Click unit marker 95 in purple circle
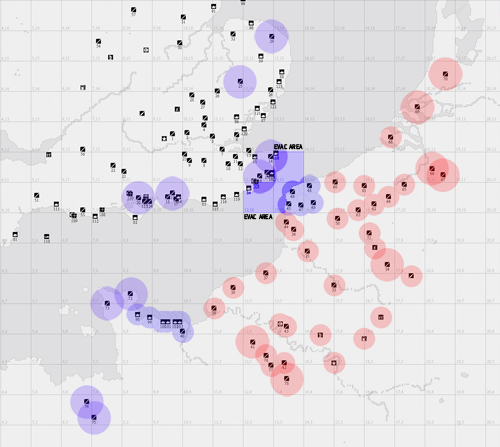Screen dimensions: 500x447 (94, 417)
